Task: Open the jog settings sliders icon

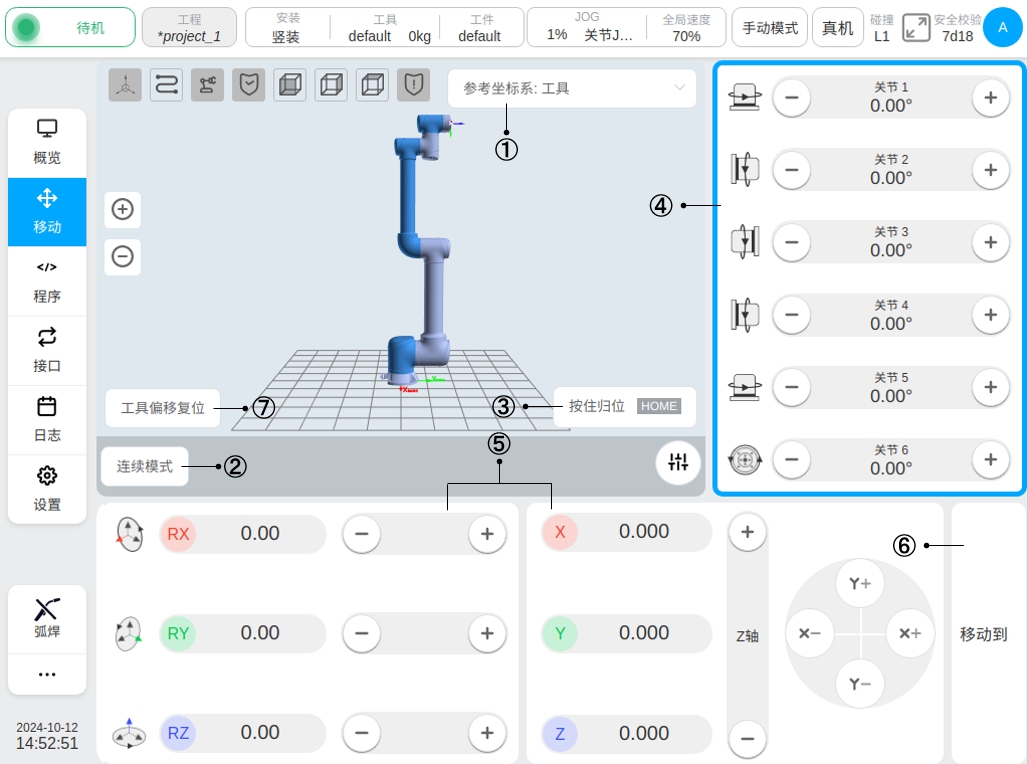Action: 678,462
